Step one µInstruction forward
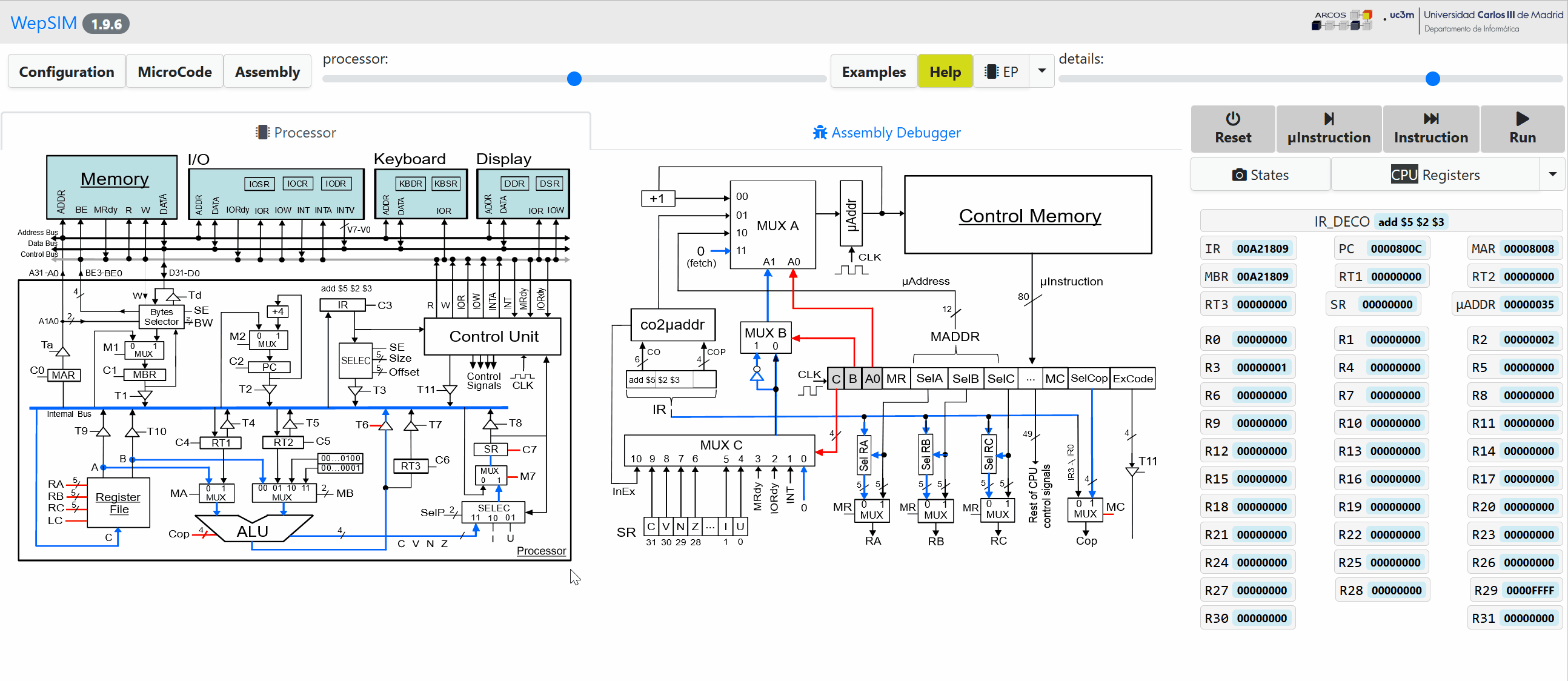Viewport: 1568px width, 681px height. [x=1328, y=128]
